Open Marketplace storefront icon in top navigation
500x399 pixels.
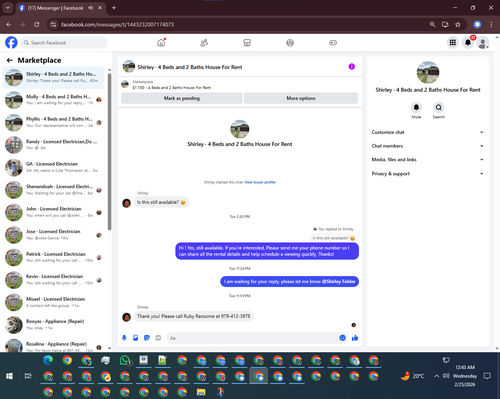click(247, 43)
